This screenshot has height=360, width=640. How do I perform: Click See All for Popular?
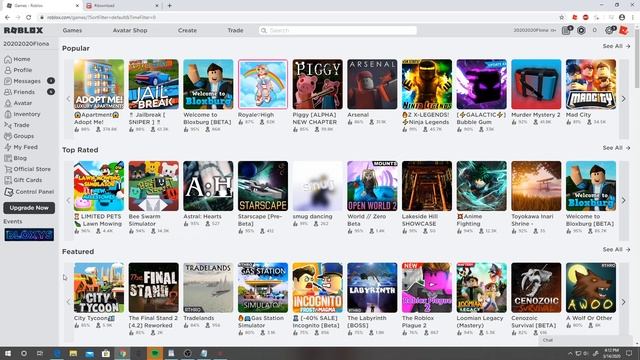pos(616,46)
